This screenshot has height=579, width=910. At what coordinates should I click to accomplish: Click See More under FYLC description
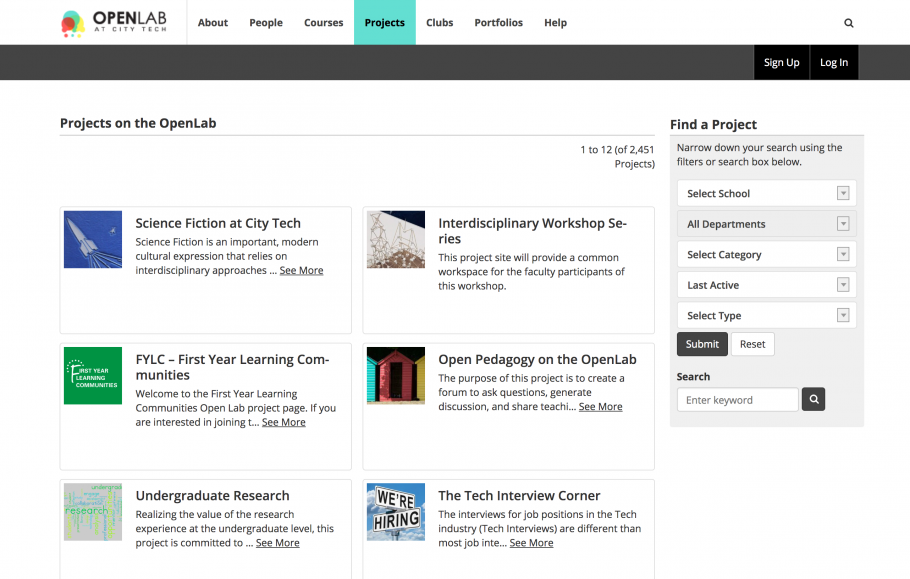coord(283,422)
